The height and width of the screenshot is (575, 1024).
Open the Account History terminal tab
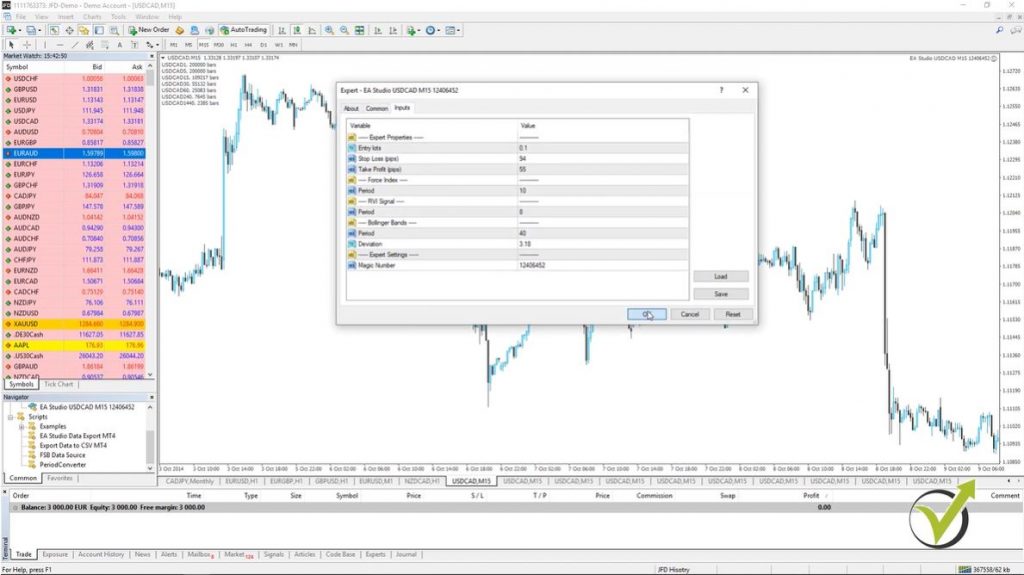pos(101,555)
